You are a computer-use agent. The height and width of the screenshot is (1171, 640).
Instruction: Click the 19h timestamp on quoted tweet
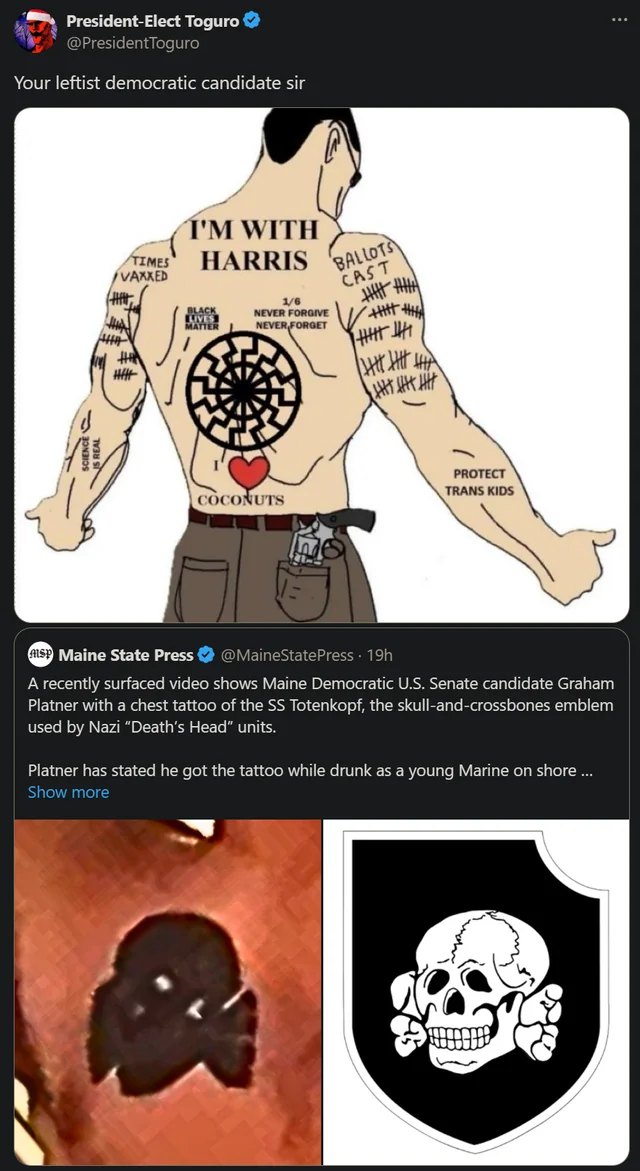pyautogui.click(x=380, y=655)
